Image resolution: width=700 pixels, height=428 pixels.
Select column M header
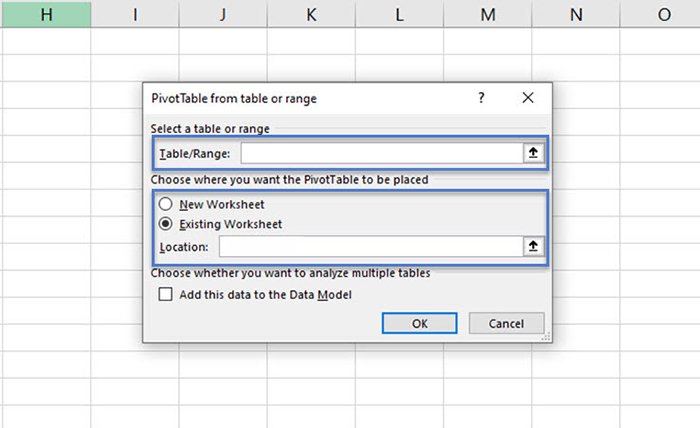coord(487,14)
